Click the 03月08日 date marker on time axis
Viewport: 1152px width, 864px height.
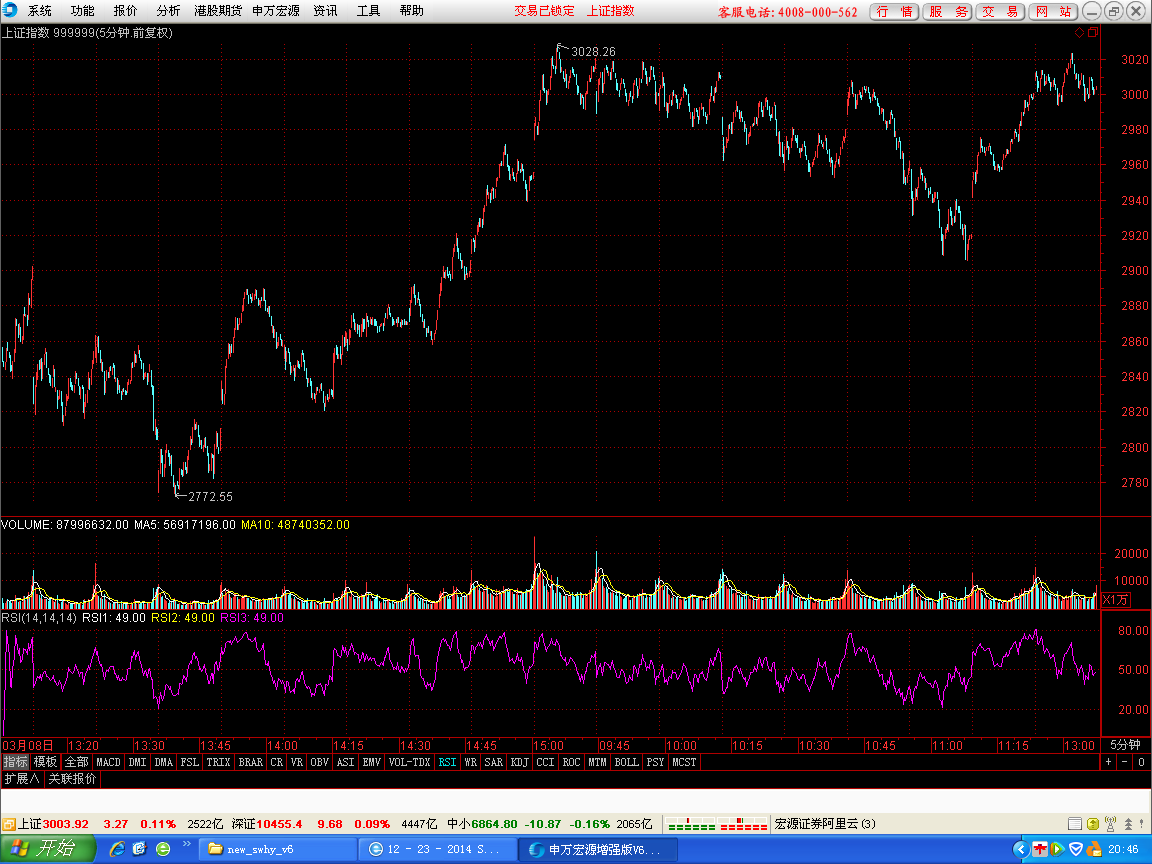pyautogui.click(x=27, y=746)
